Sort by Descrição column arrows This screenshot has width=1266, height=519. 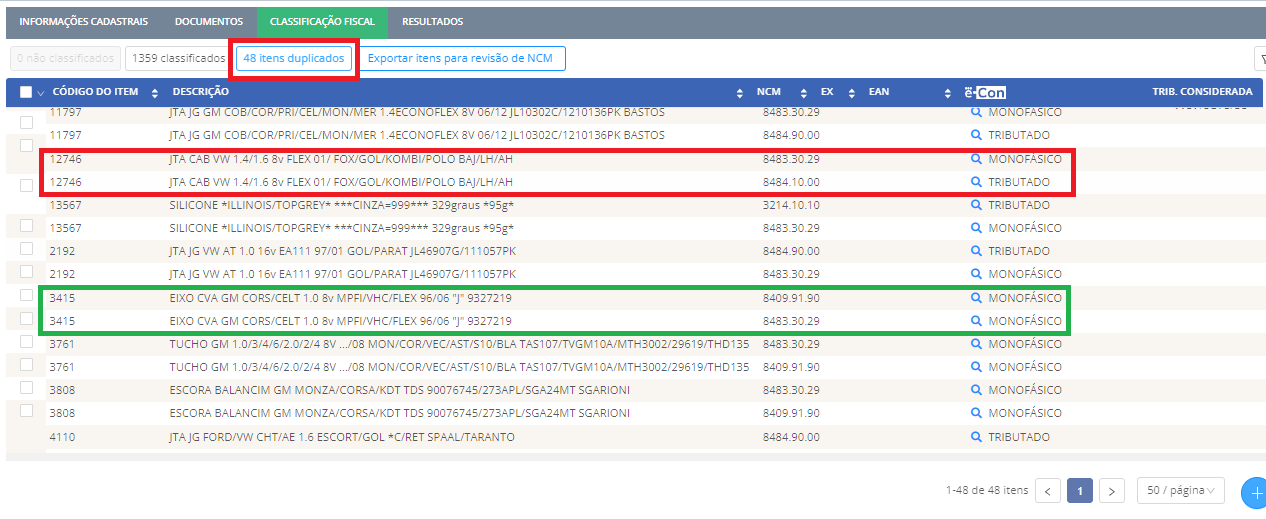click(x=739, y=93)
